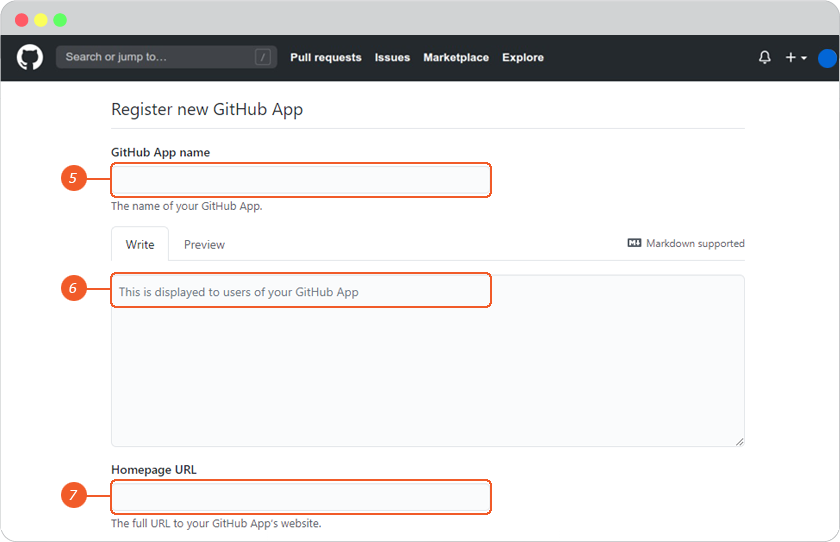Click the 'Homepage URL' label
Image resolution: width=840 pixels, height=542 pixels.
[154, 470]
